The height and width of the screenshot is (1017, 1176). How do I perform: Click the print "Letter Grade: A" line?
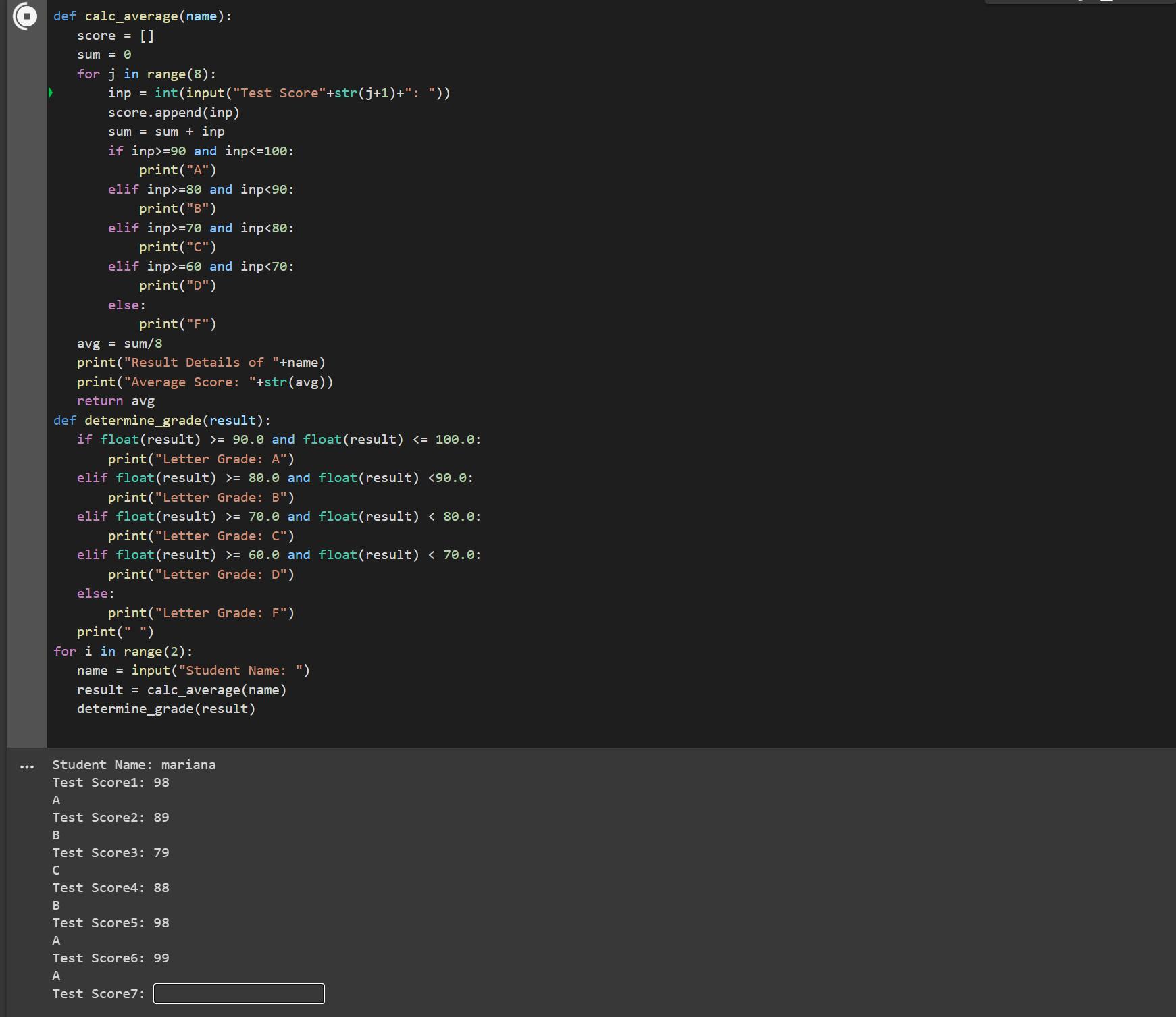tap(201, 459)
